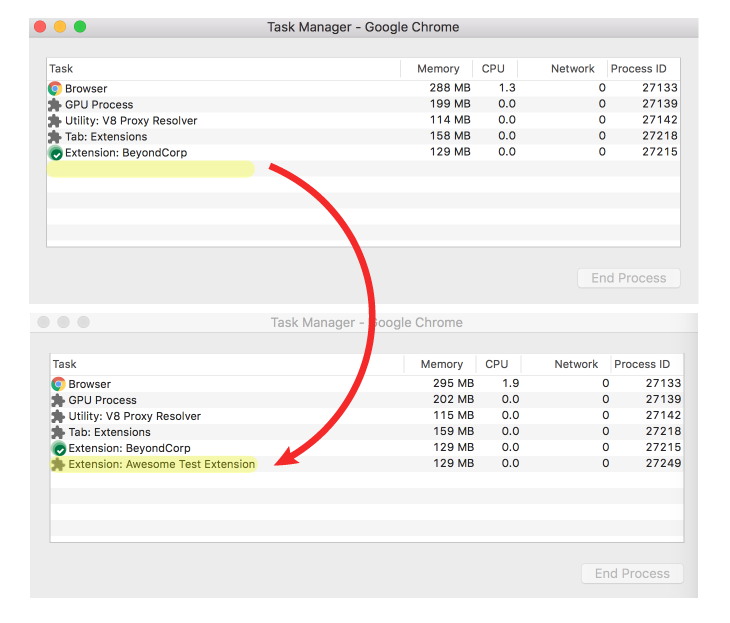The height and width of the screenshot is (623, 730).
Task: Sort by CPU column in upper window
Action: click(495, 69)
